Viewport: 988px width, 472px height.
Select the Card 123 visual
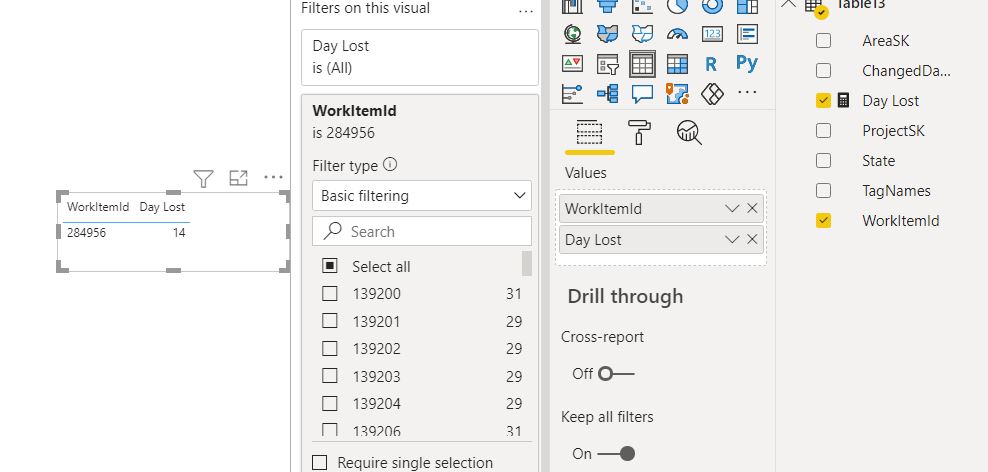(712, 34)
